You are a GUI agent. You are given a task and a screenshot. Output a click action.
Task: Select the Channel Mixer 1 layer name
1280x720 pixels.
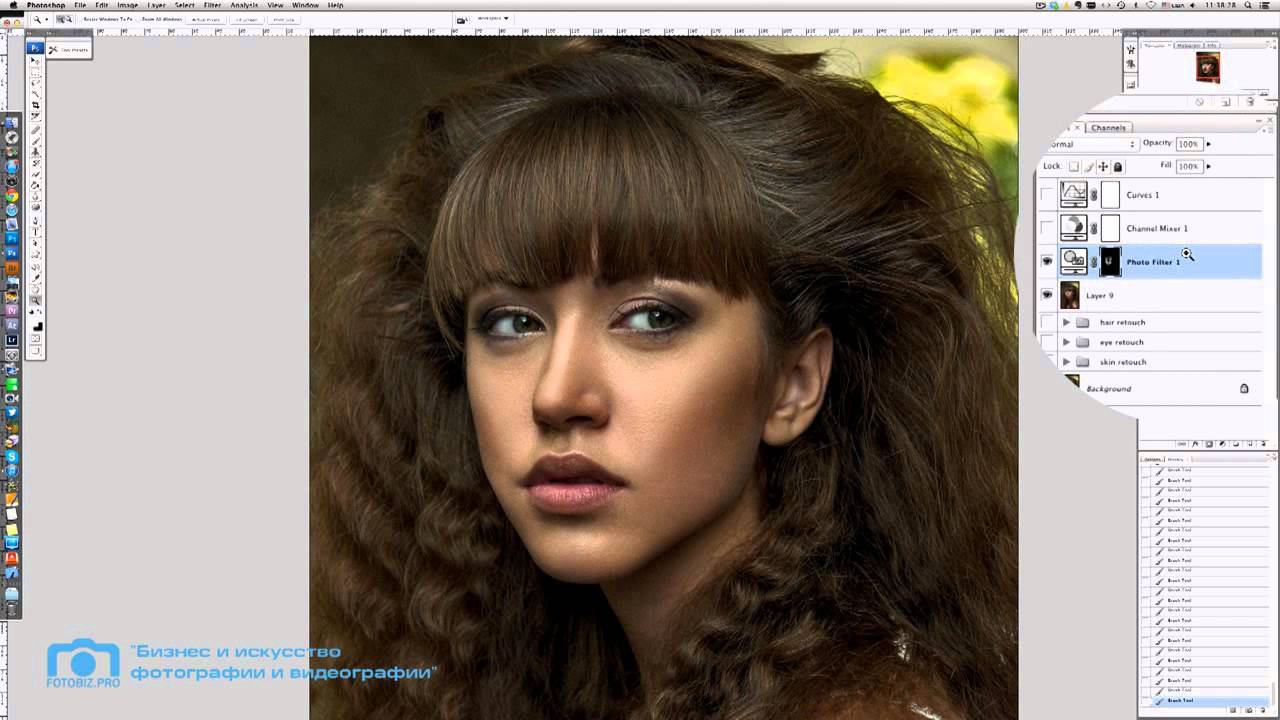(x=1157, y=229)
